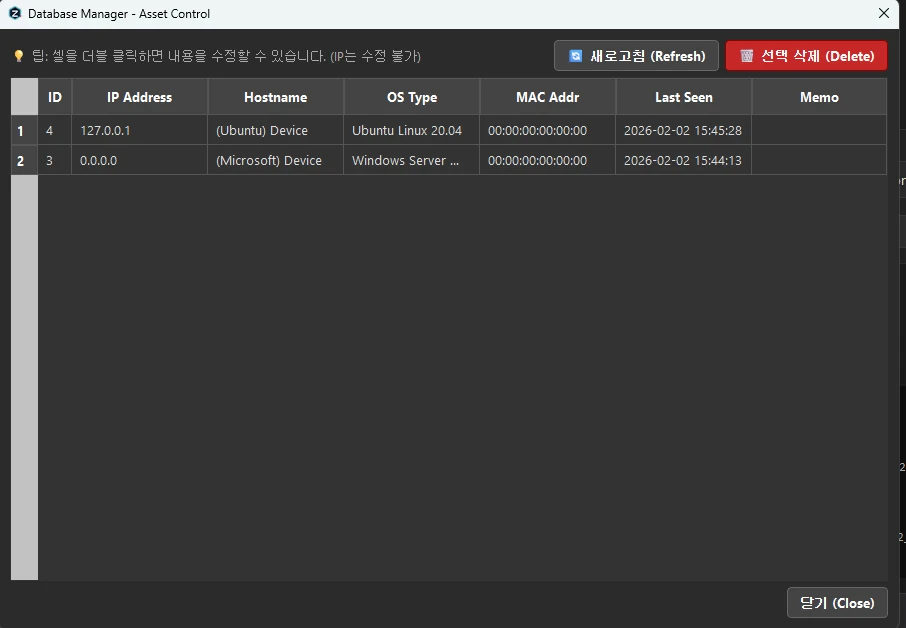Screen dimensions: 906x628
Task: Sort by the IP Address column header
Action: click(139, 97)
